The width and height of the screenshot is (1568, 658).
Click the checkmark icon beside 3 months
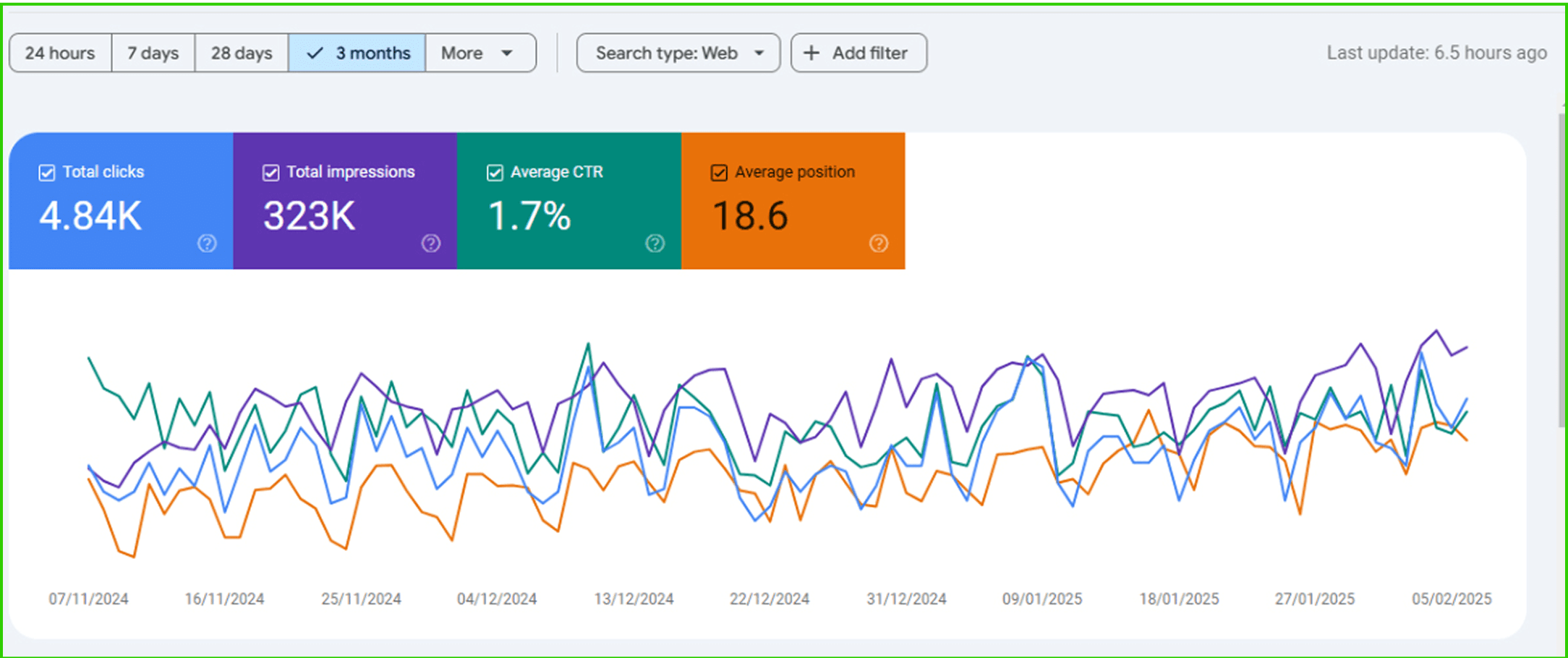[x=315, y=53]
